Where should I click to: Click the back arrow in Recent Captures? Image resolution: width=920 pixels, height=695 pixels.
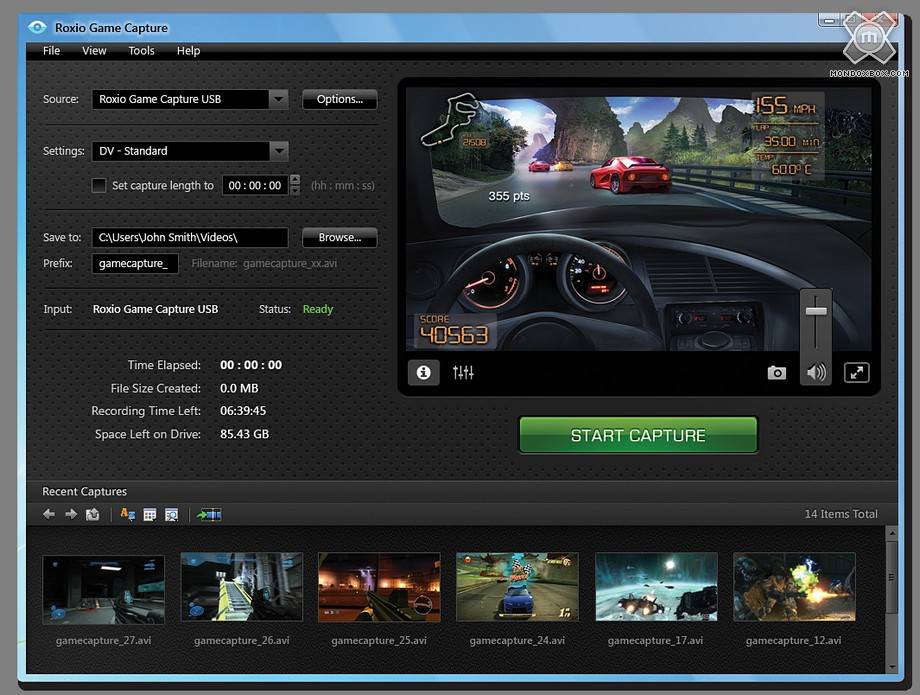point(49,514)
